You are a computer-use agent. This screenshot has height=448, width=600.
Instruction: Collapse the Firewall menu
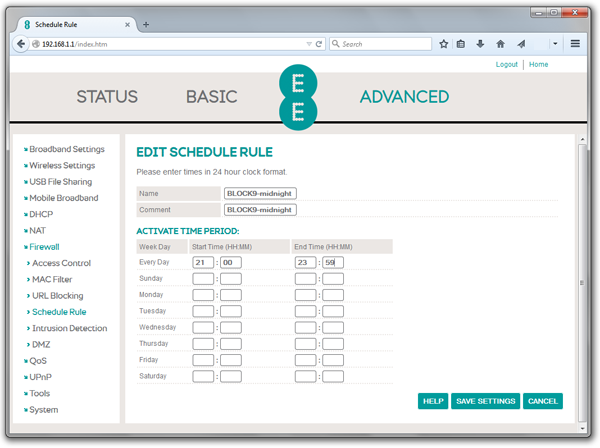pos(42,247)
